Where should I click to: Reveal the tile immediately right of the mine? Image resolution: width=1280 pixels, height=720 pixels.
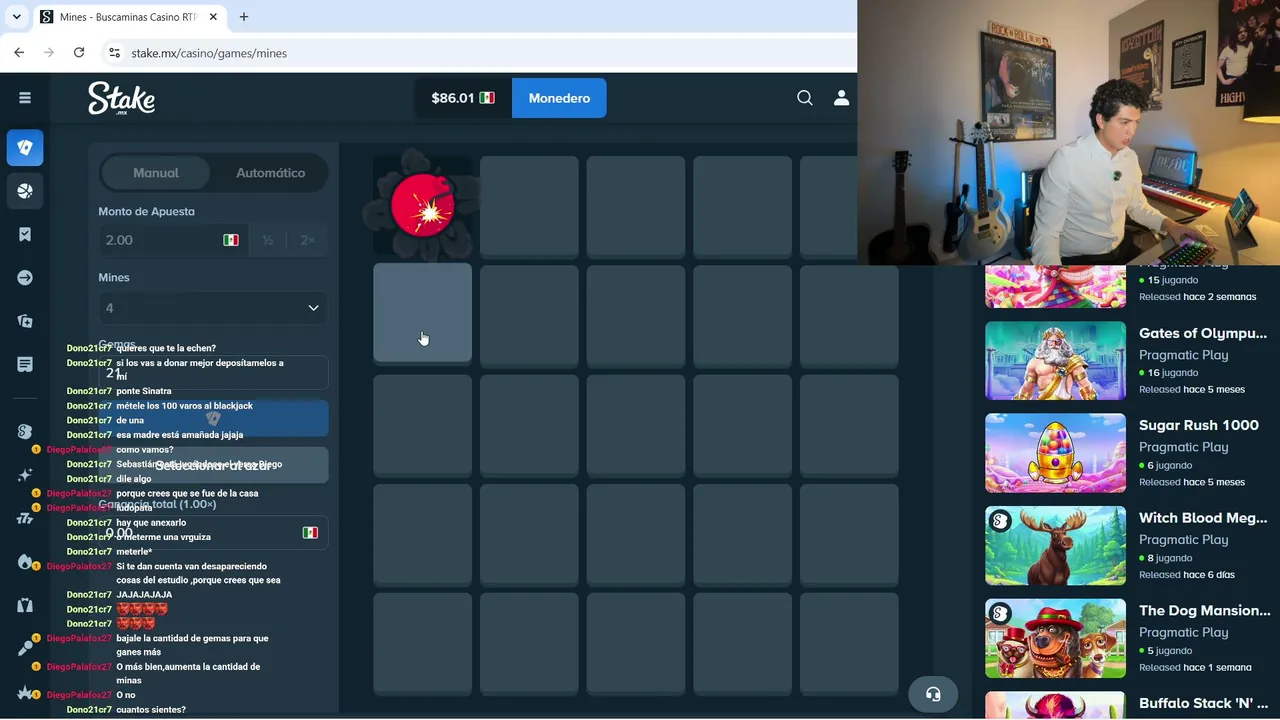click(529, 205)
